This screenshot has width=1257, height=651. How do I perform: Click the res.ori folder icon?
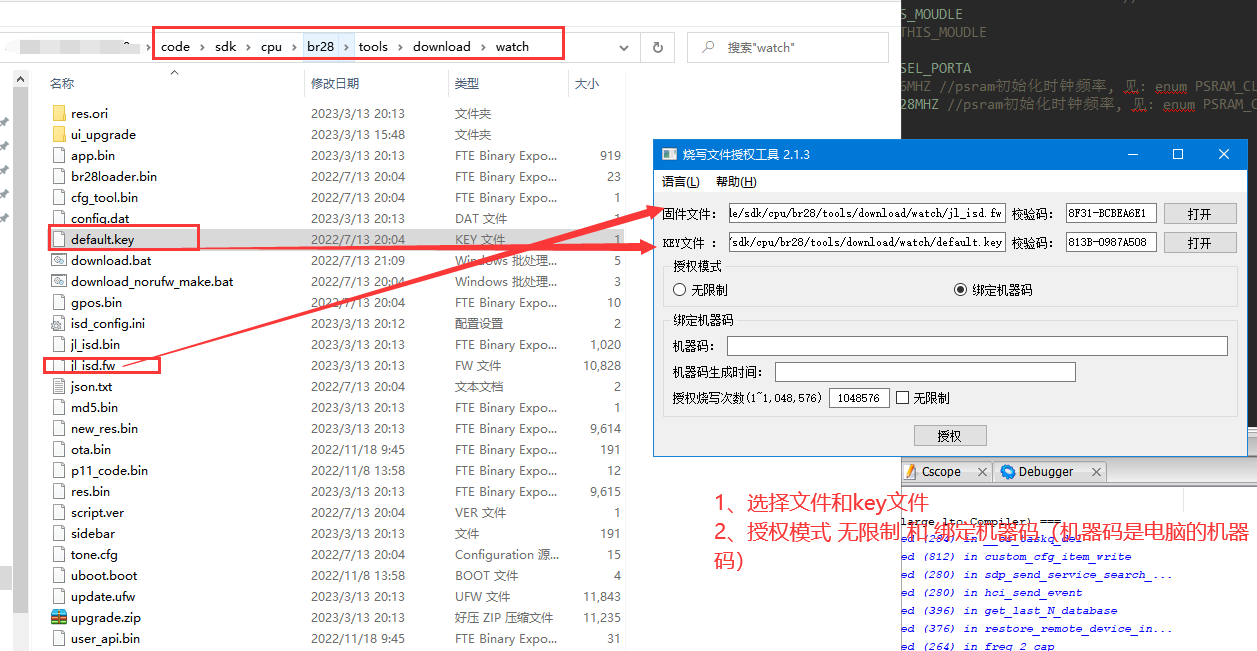point(59,114)
